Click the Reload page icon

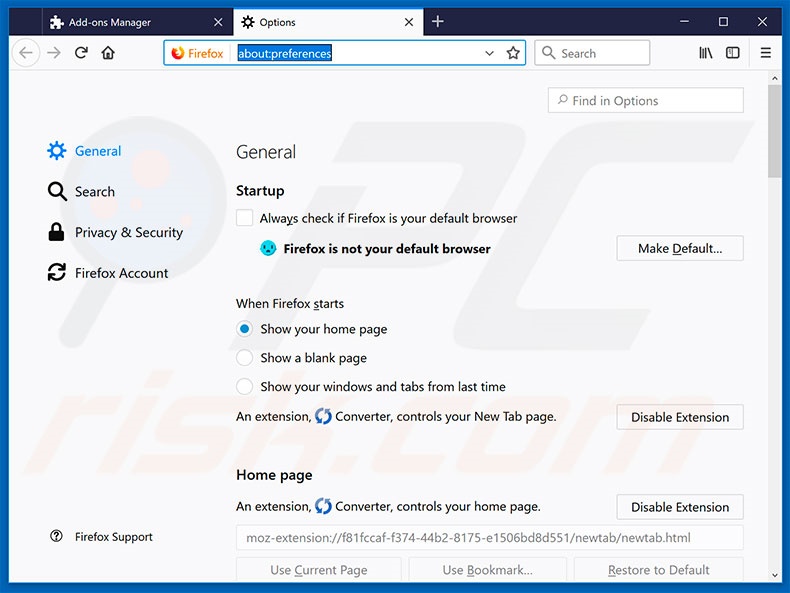[81, 53]
